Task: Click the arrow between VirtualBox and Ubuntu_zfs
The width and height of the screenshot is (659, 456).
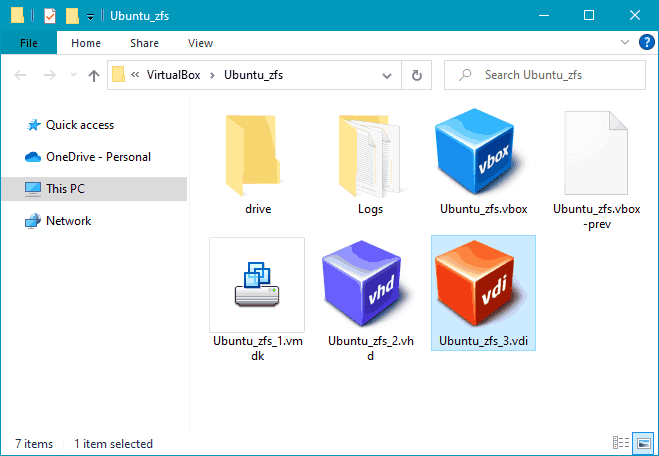Action: click(x=212, y=75)
